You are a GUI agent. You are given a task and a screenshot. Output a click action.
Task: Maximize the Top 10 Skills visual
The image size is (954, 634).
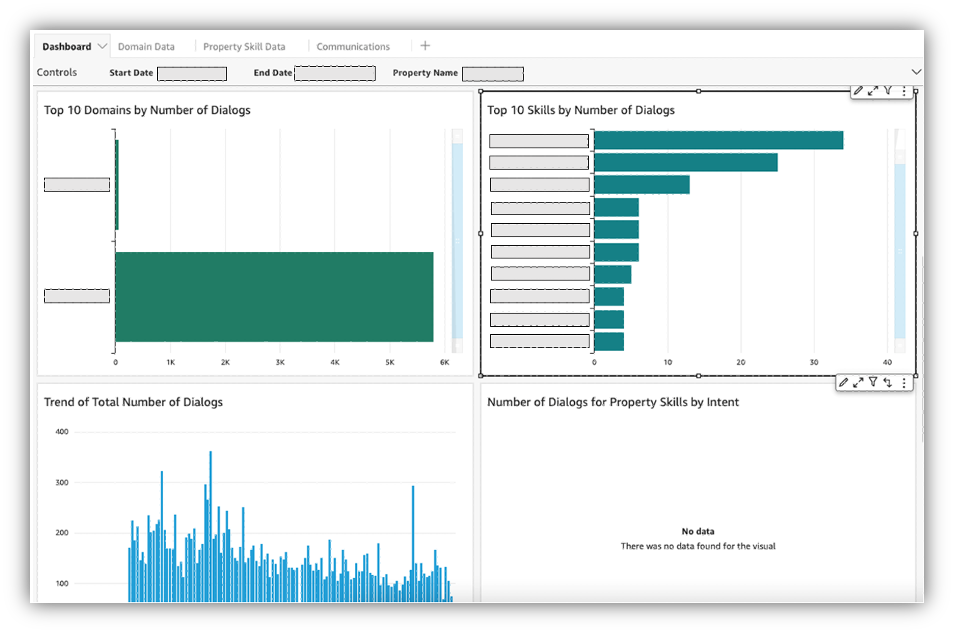coord(874,90)
